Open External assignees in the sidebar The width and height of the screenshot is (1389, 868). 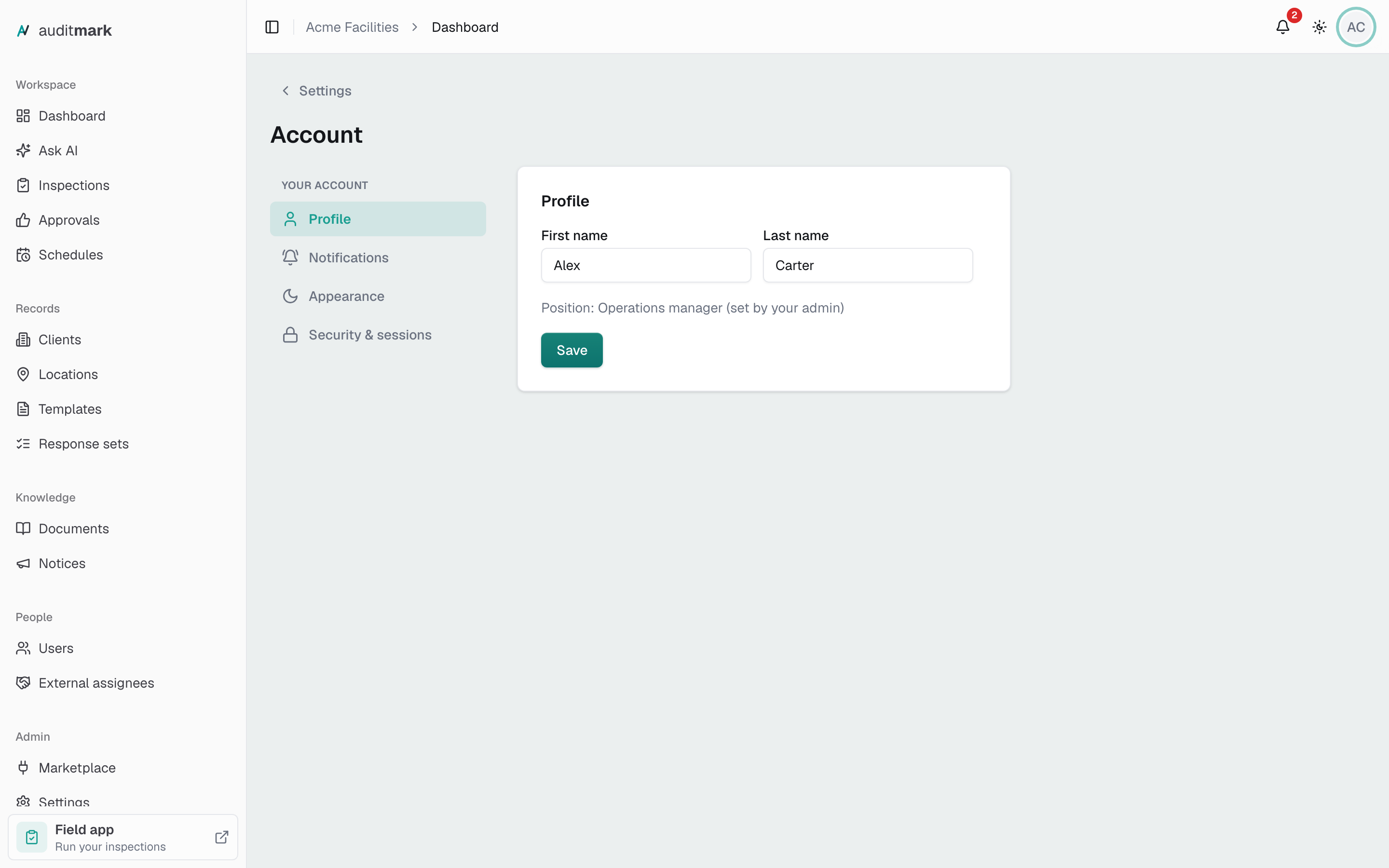(123, 683)
